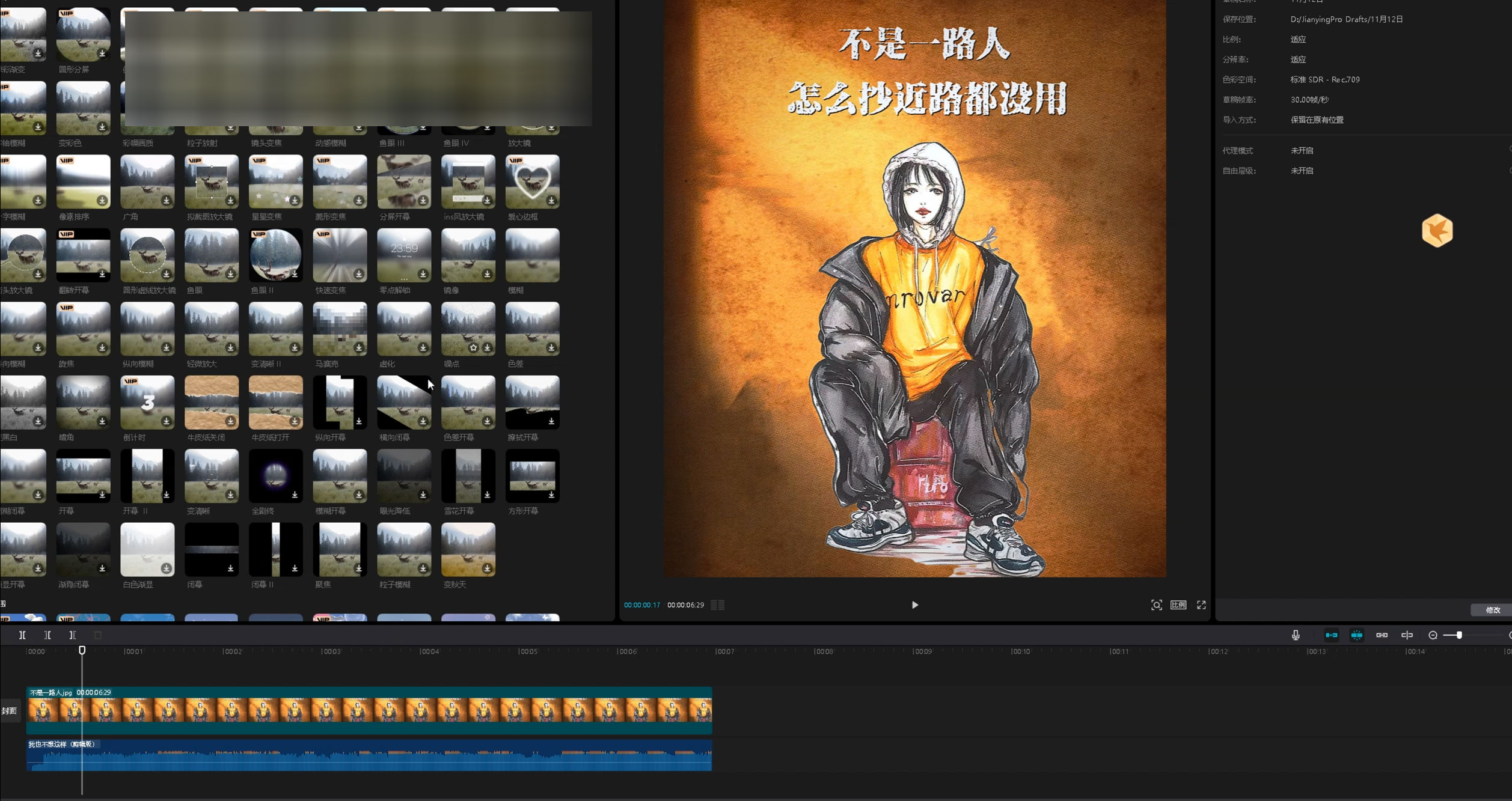Apply the 马赛克 effect thumbnail
Viewport: 1512px width, 801px height.
click(339, 329)
